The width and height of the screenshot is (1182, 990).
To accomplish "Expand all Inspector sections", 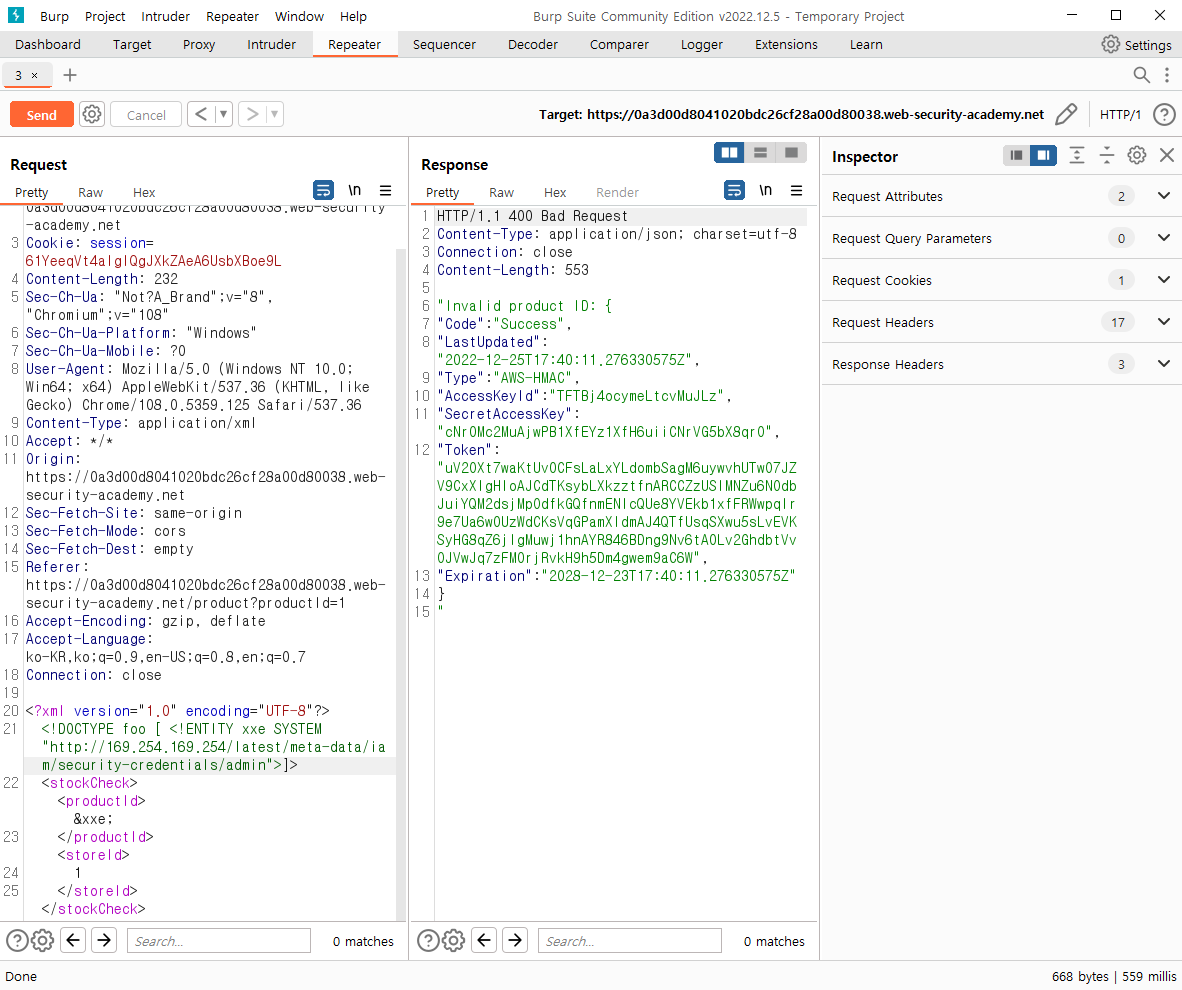I will tap(1076, 155).
